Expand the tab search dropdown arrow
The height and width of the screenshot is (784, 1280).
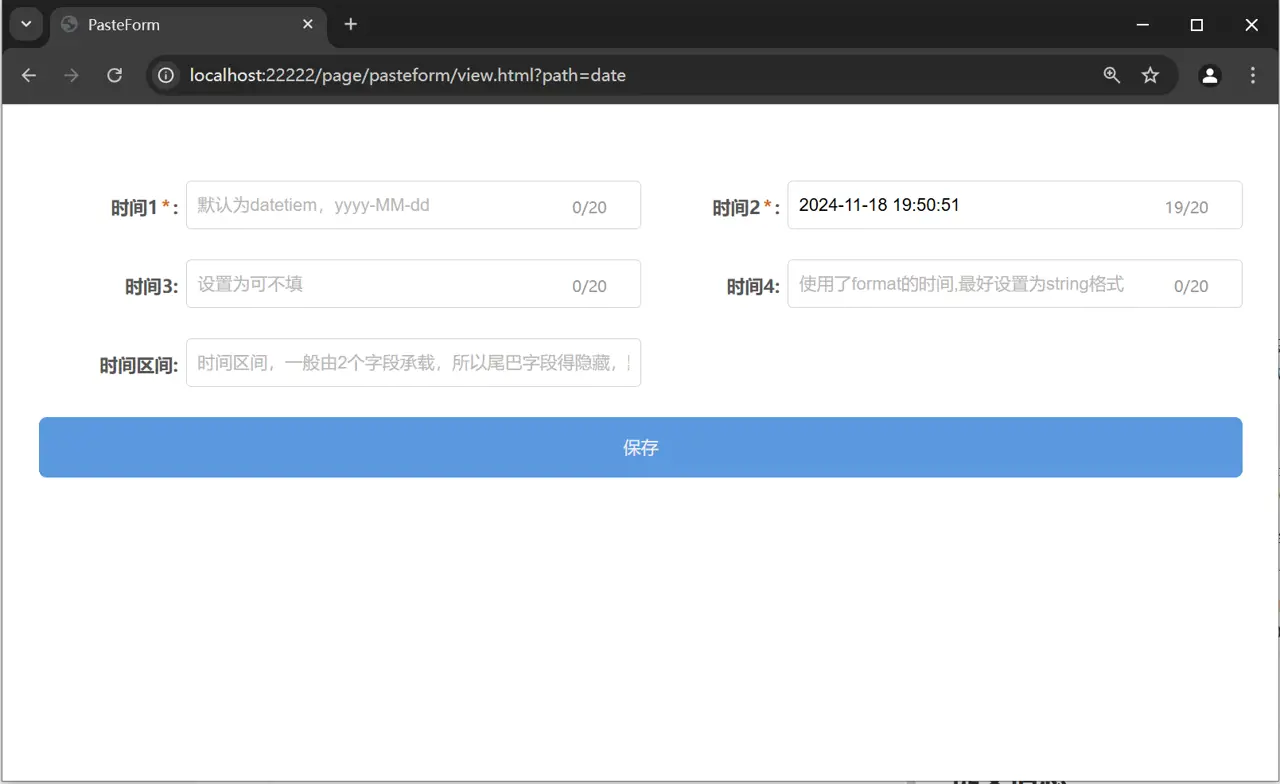(x=27, y=24)
